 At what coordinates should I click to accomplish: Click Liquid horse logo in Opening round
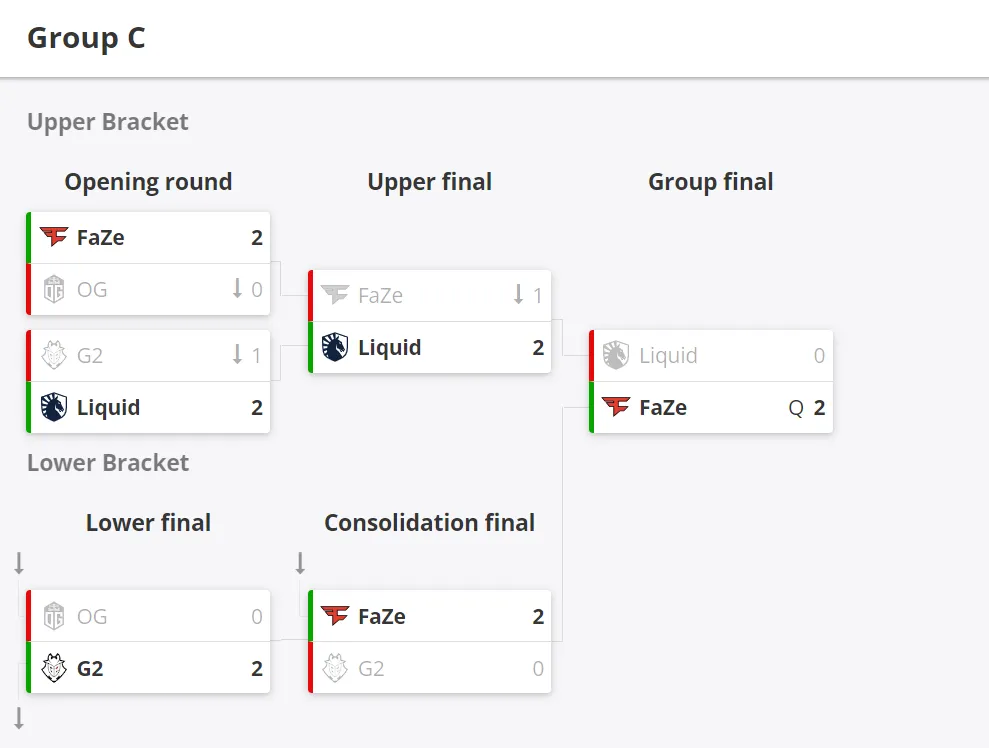pos(54,407)
